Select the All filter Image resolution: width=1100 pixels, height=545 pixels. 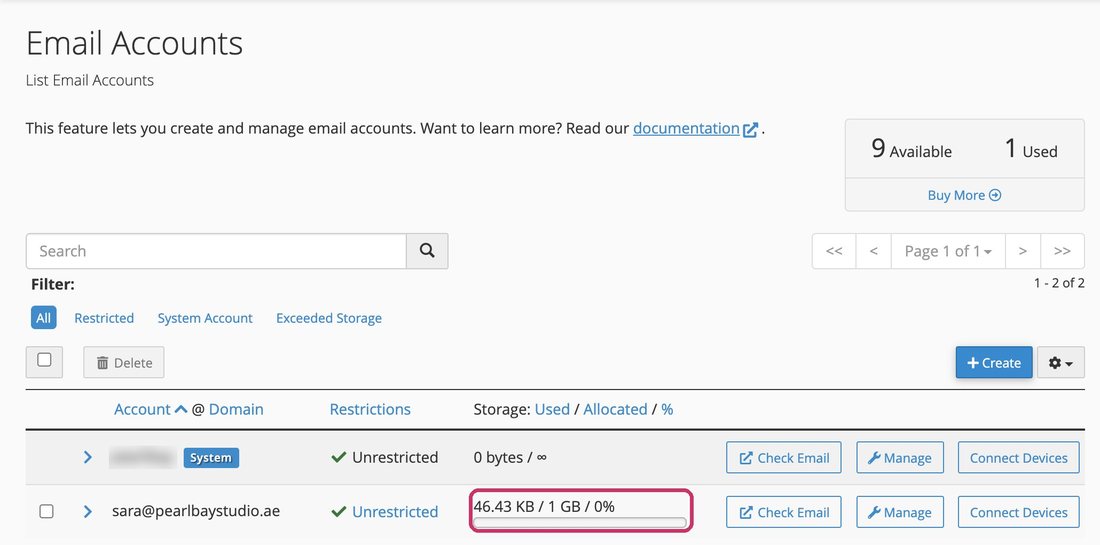(x=43, y=318)
